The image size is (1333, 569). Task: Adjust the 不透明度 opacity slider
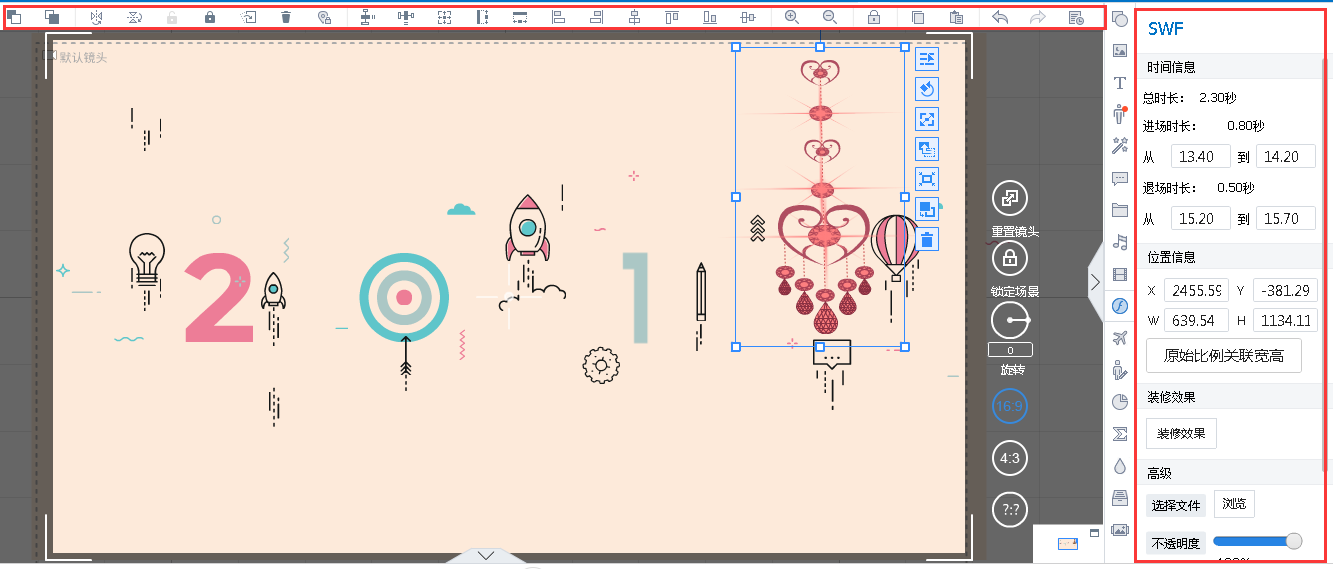[1257, 541]
